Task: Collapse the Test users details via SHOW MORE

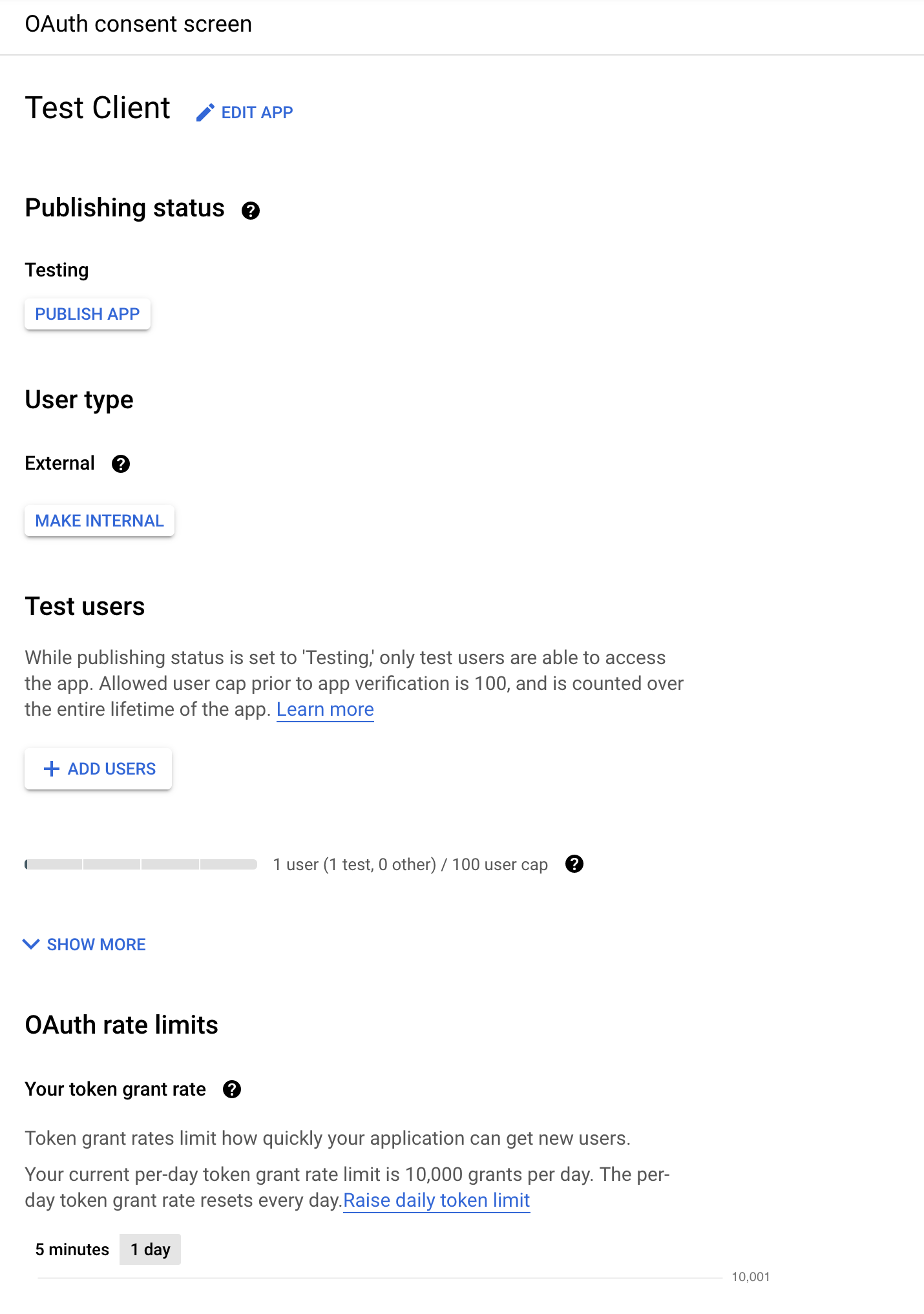Action: click(94, 944)
